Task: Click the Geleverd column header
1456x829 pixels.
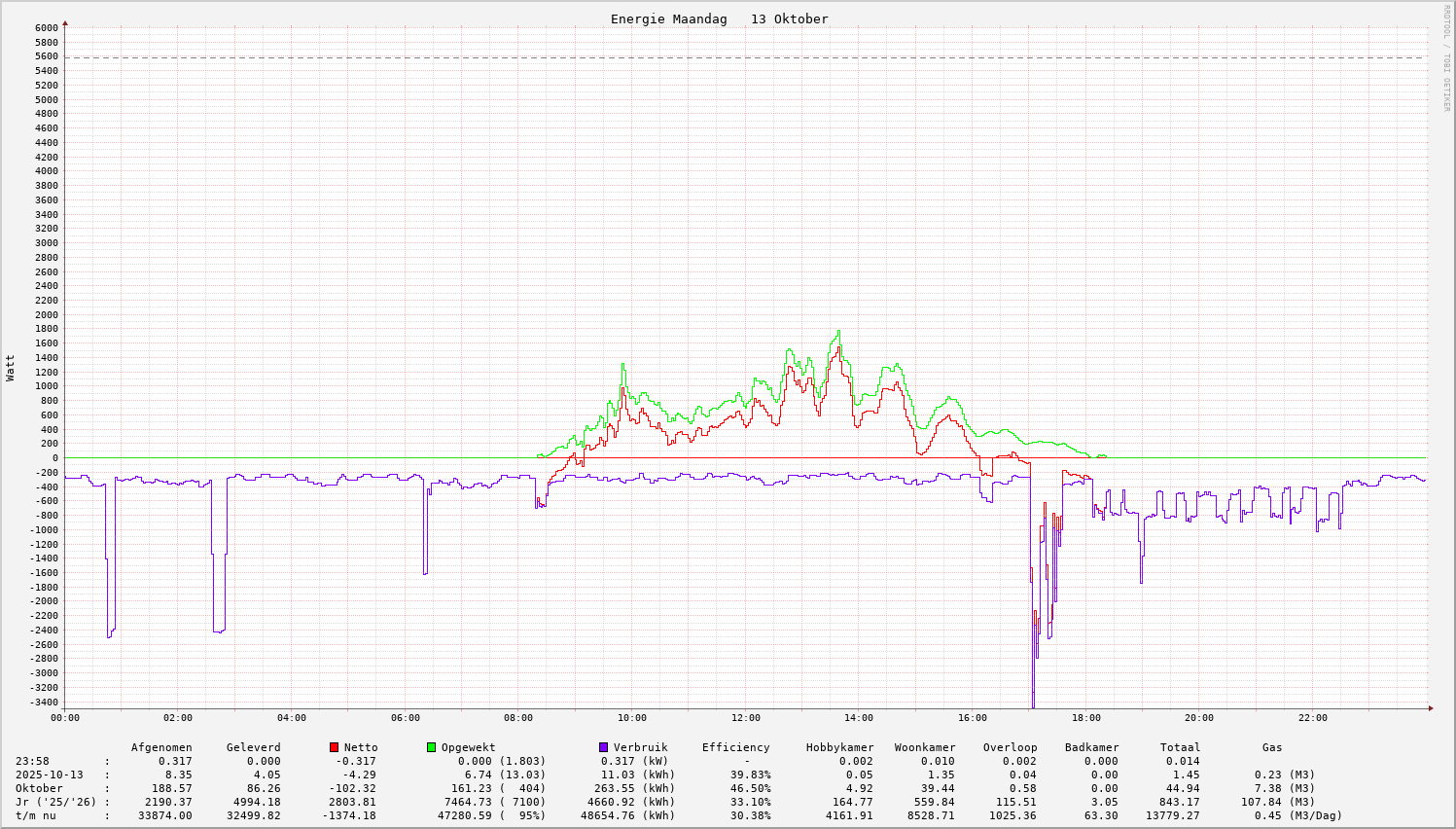Action: [x=253, y=747]
